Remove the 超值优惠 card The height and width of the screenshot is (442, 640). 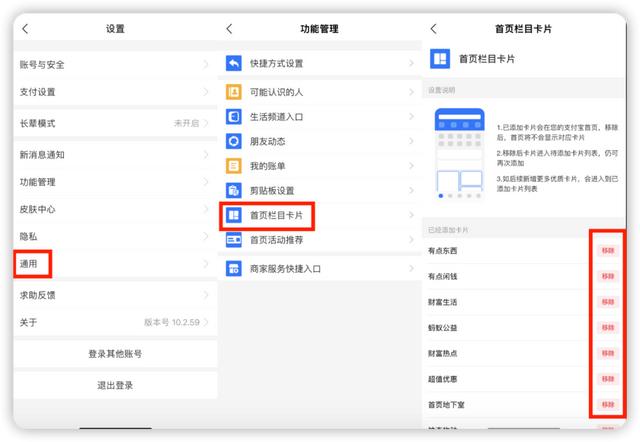[x=608, y=379]
